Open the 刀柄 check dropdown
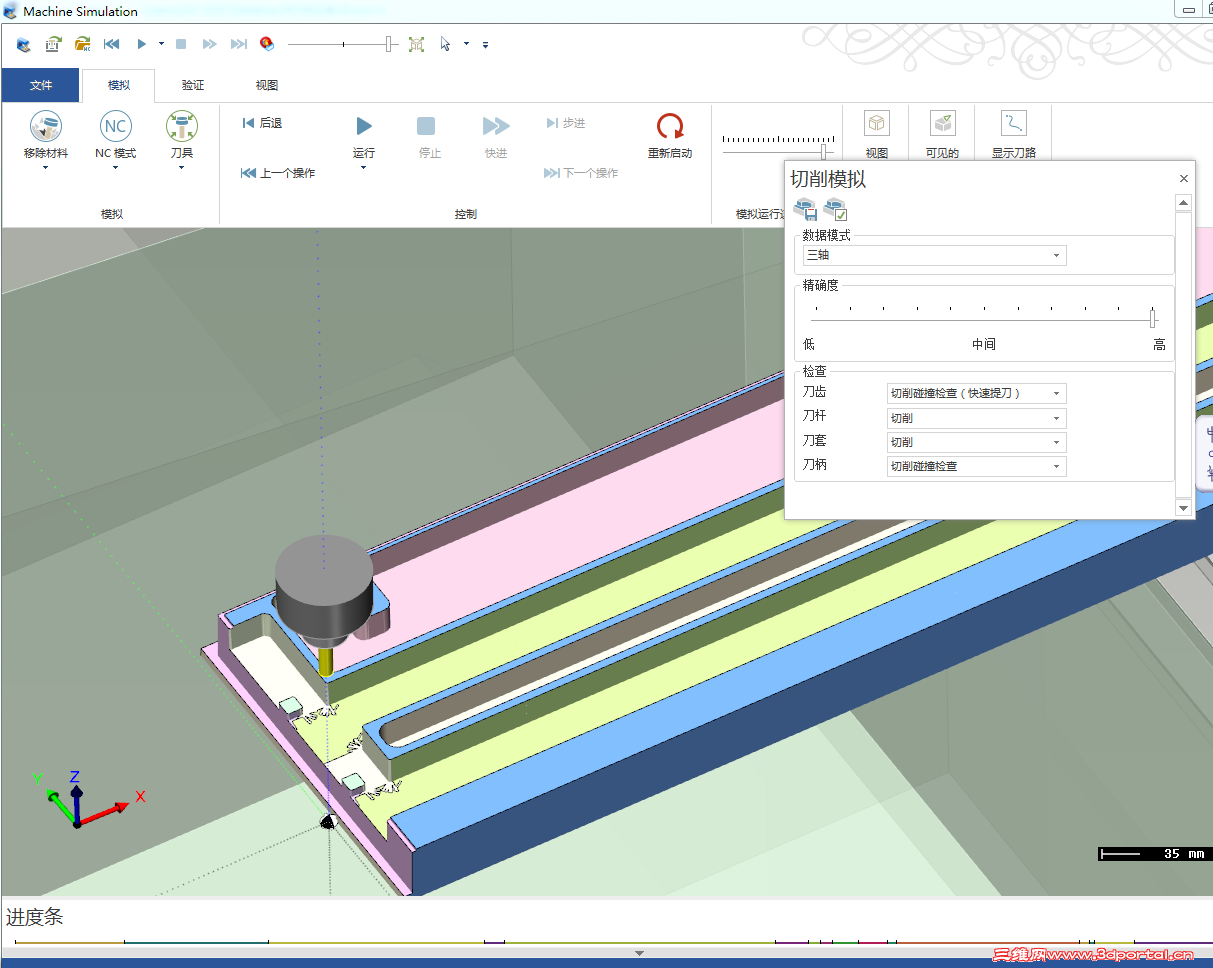 tap(977, 466)
